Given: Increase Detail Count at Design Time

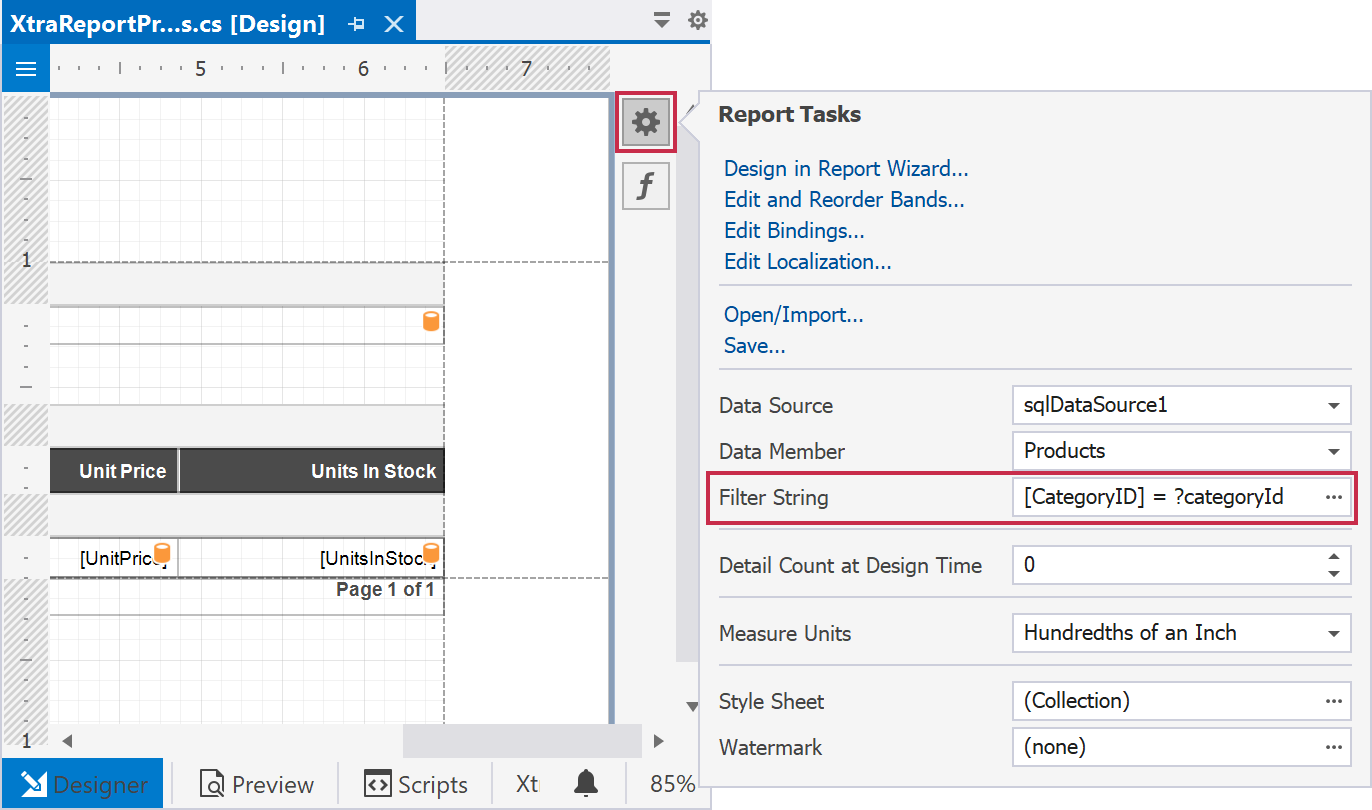Looking at the screenshot, I should tap(1333, 558).
